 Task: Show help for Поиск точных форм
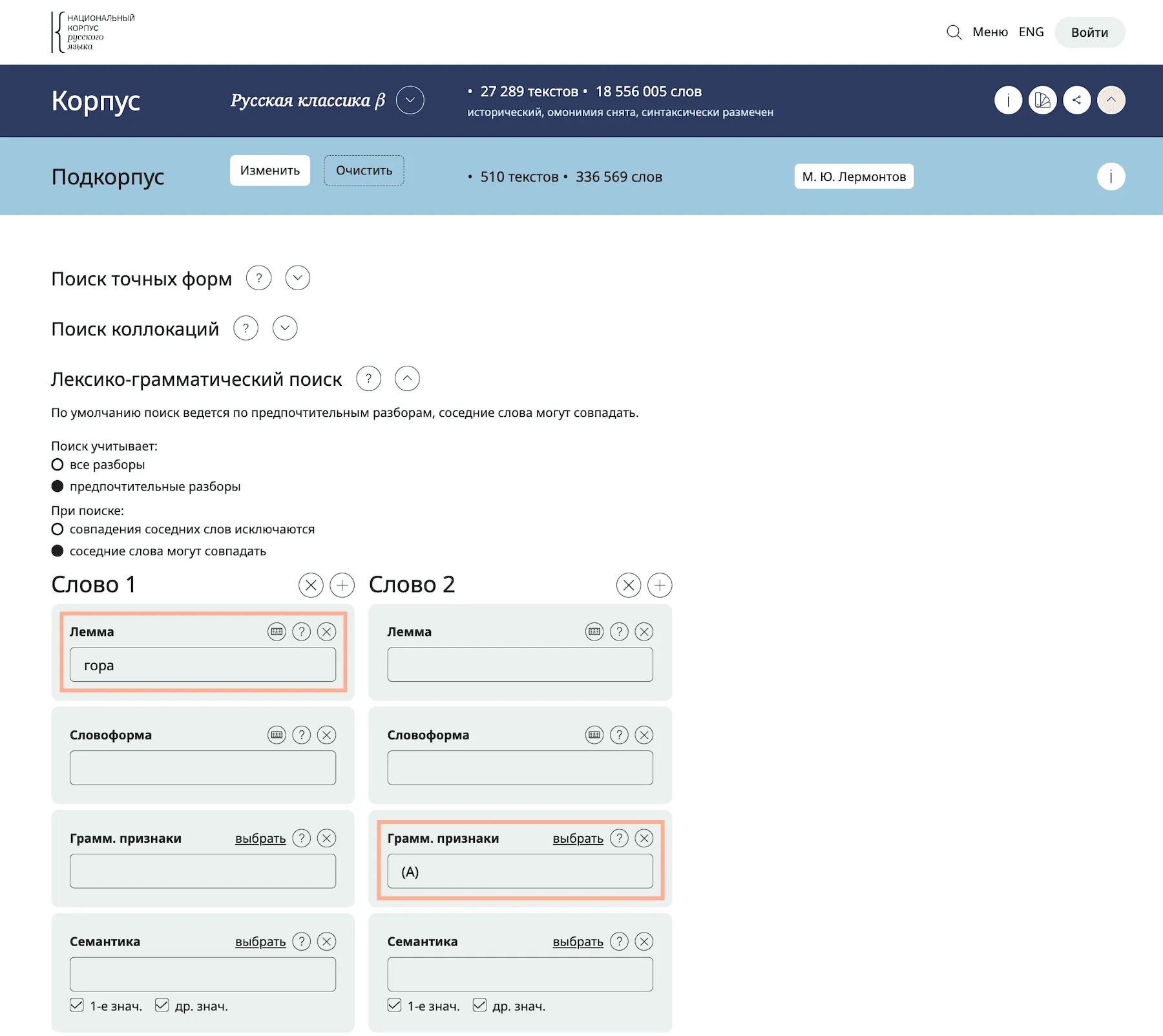[259, 278]
